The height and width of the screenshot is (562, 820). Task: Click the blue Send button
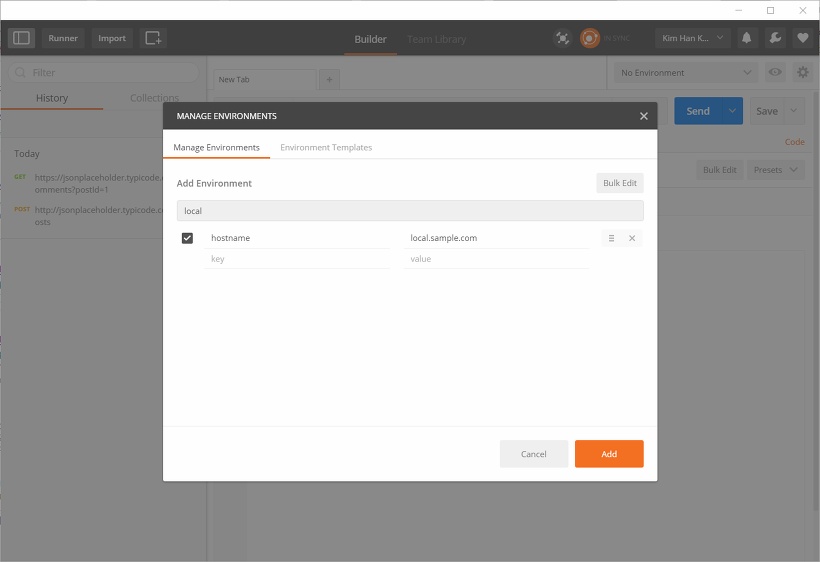[698, 111]
